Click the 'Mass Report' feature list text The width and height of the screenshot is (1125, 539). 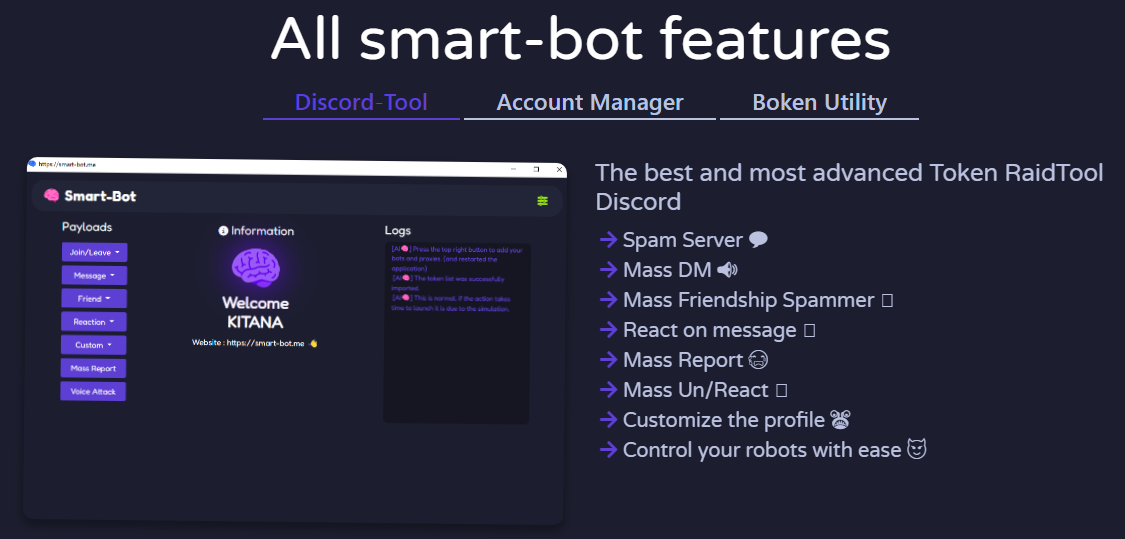tap(683, 360)
